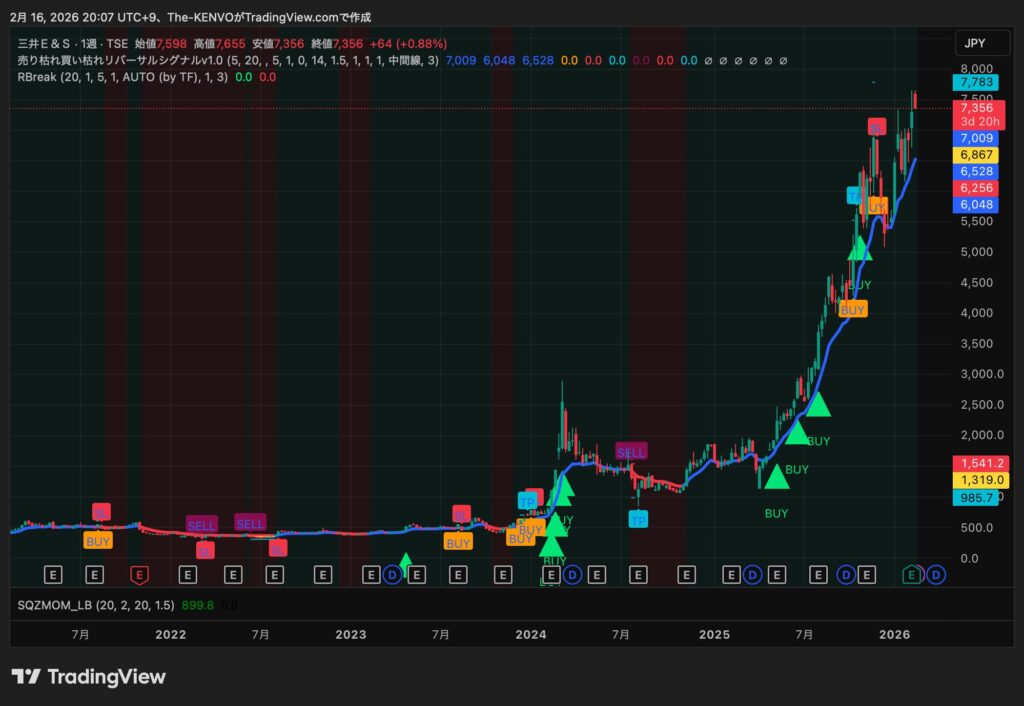
Task: Open the JPY currency selector
Action: [974, 43]
